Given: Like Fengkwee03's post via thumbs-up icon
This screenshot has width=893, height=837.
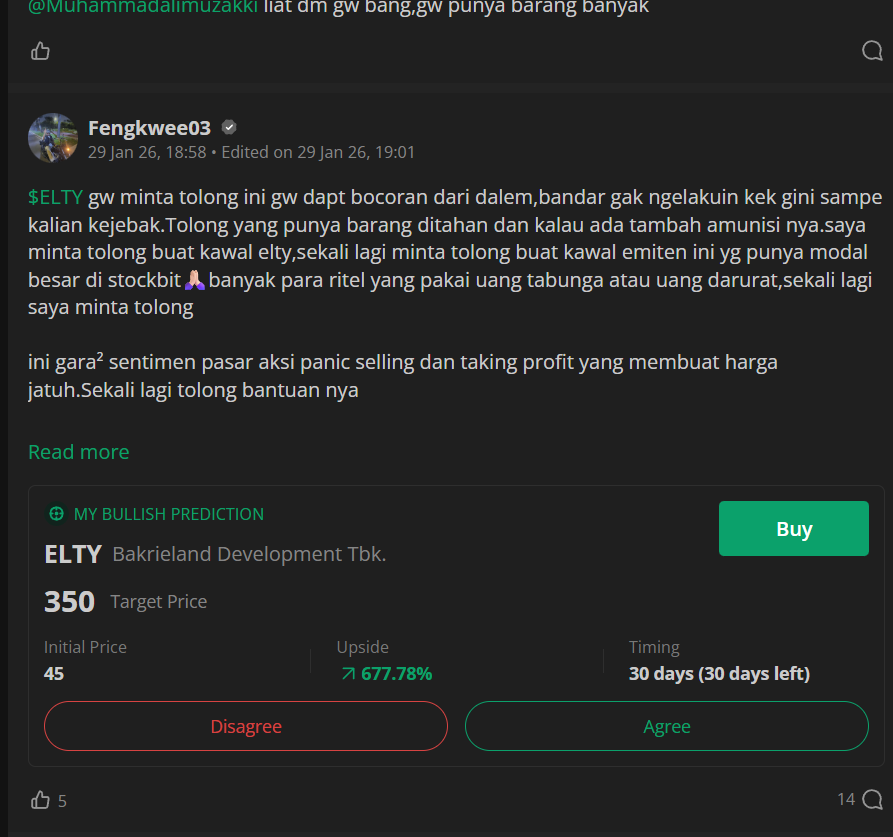Looking at the screenshot, I should [39, 799].
